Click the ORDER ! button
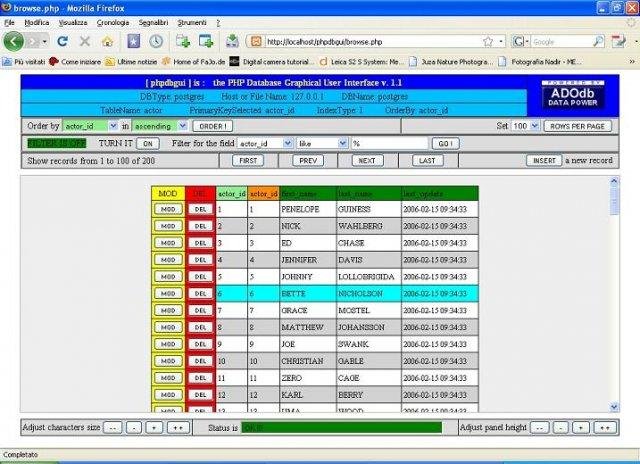The image size is (640, 464). tap(213, 126)
